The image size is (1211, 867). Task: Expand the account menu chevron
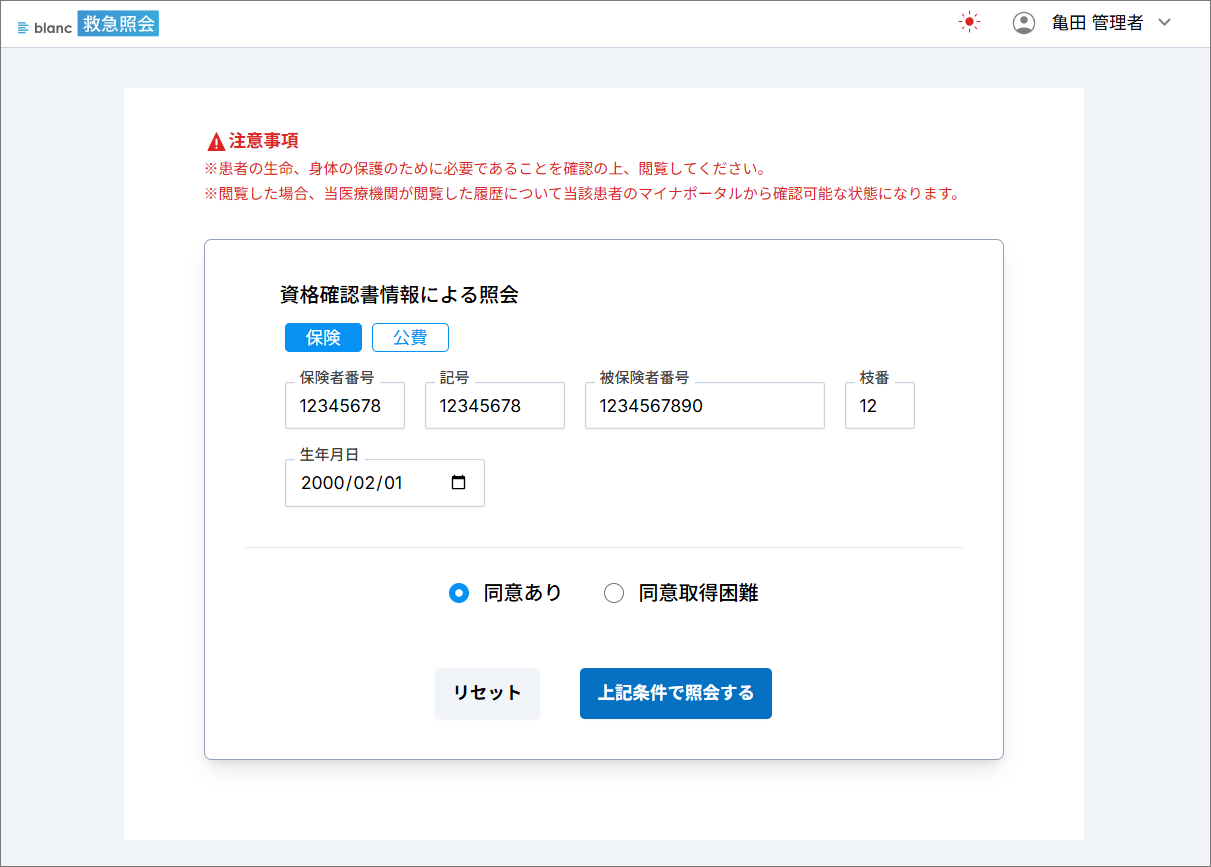[x=1163, y=21]
